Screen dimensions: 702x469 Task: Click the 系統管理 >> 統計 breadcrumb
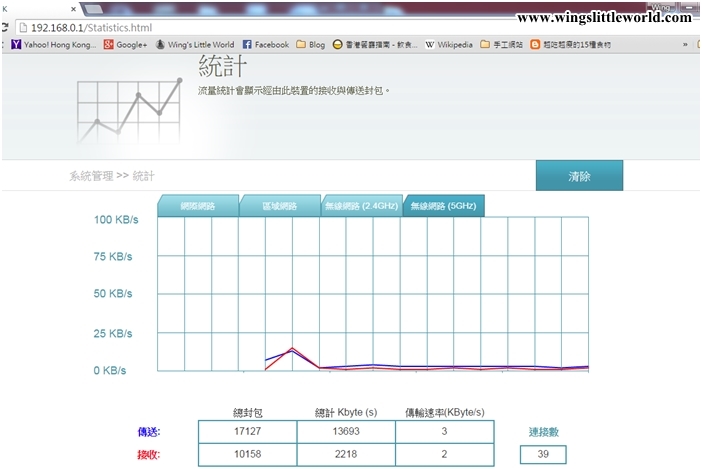tap(111, 176)
